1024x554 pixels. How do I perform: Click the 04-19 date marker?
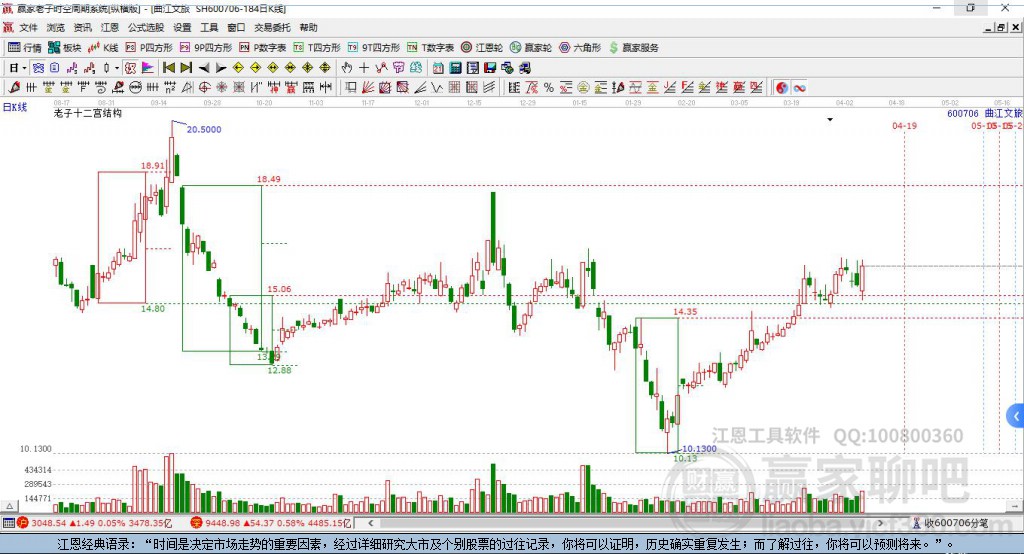point(904,125)
